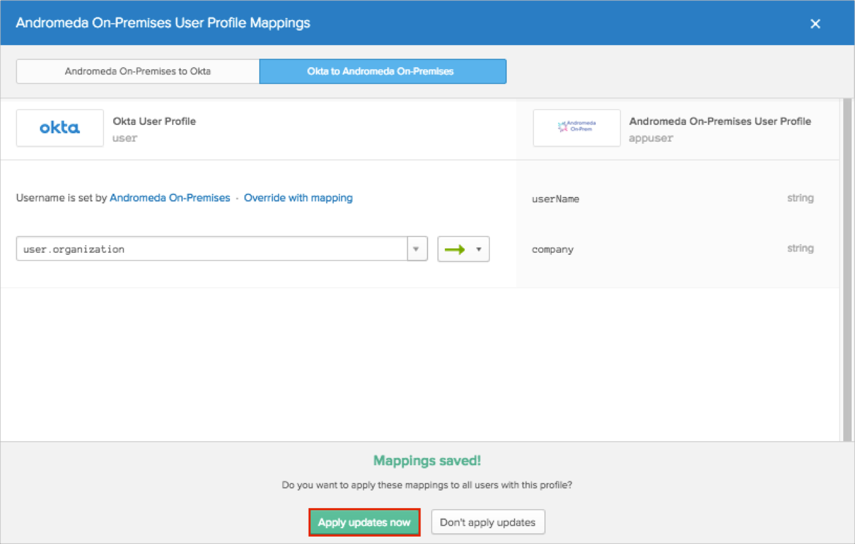Click the Andromeda On-Premises User Profile heading
855x544 pixels.
click(720, 121)
